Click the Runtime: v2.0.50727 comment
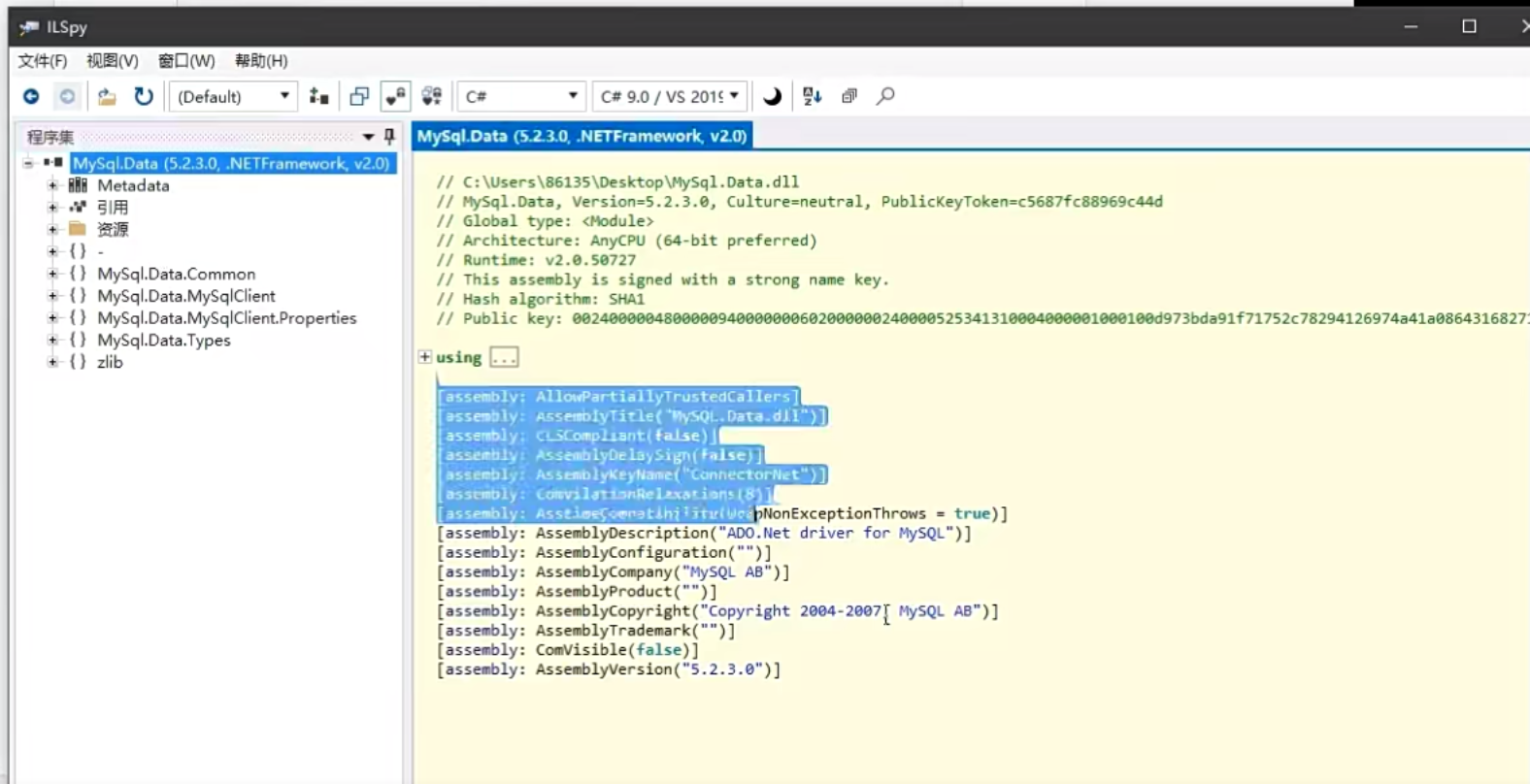 pyautogui.click(x=536, y=260)
